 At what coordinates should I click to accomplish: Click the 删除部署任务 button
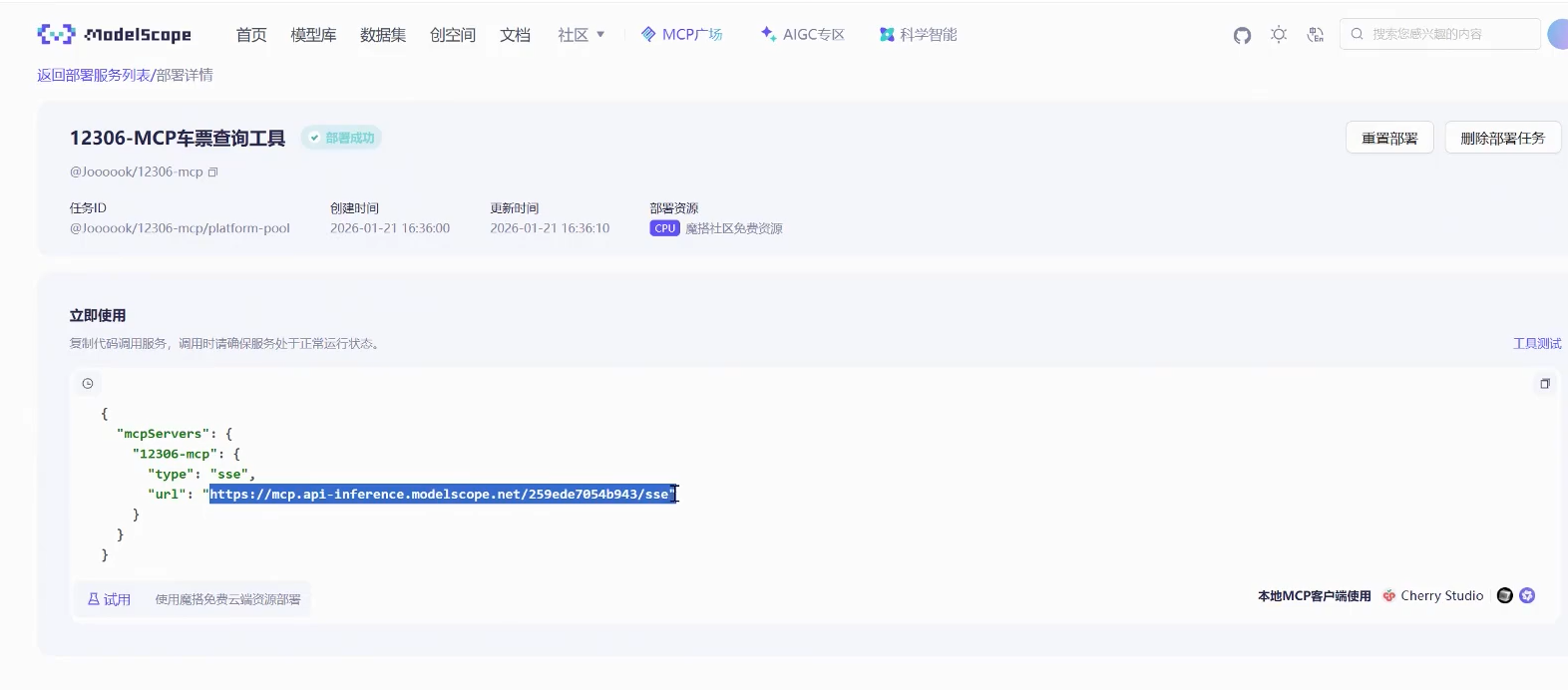pyautogui.click(x=1502, y=138)
